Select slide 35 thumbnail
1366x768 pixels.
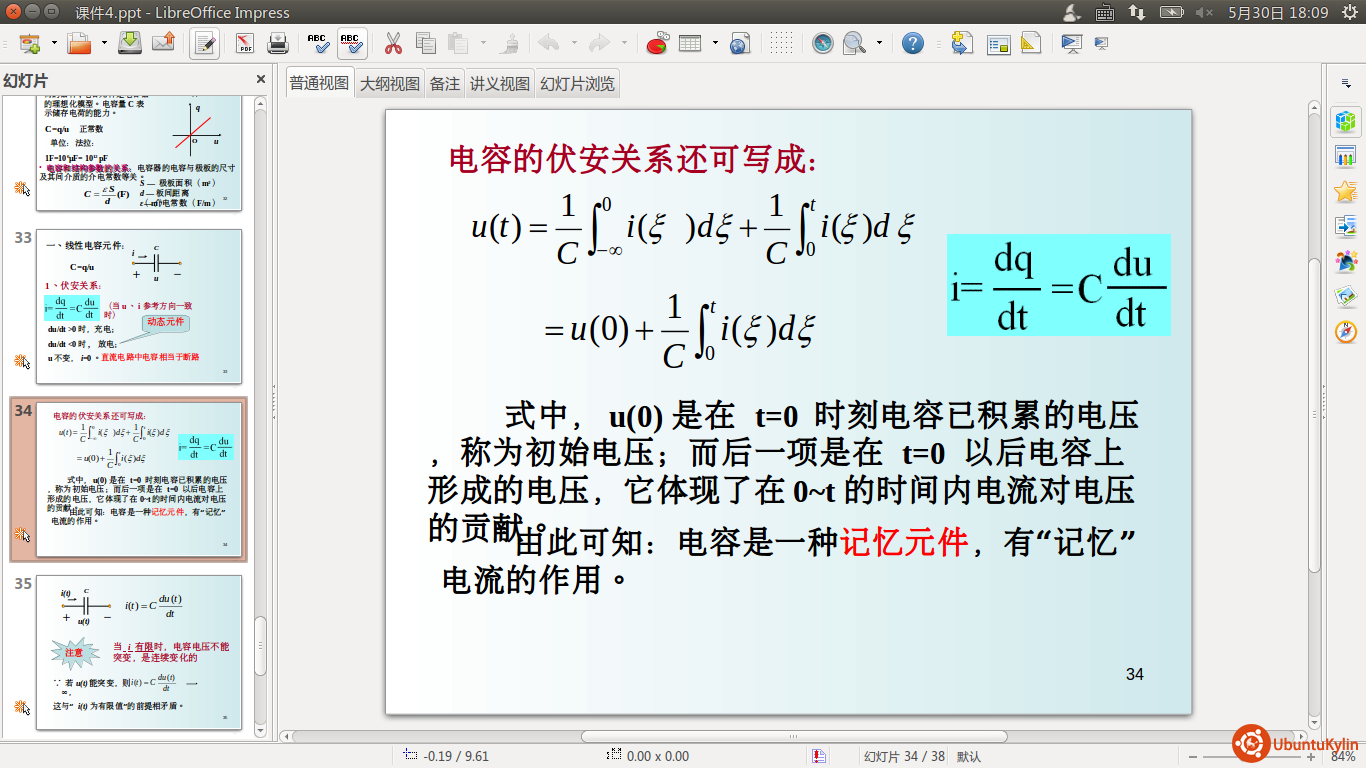click(139, 650)
